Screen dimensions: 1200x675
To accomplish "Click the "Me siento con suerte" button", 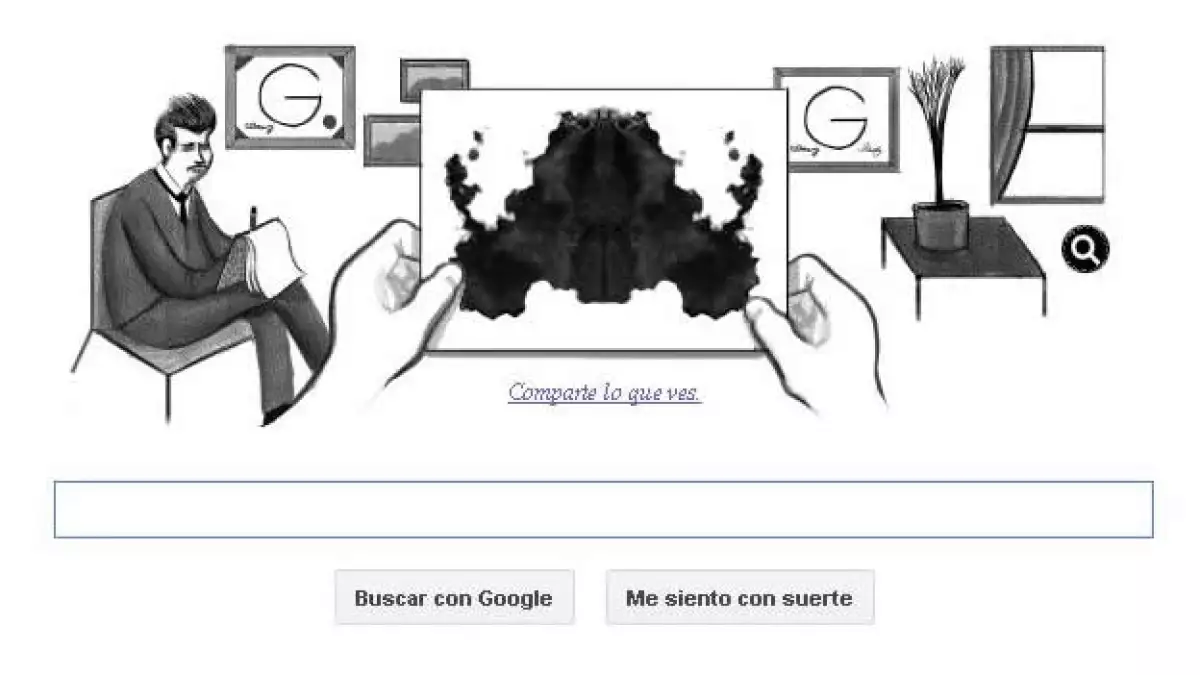I will (739, 598).
